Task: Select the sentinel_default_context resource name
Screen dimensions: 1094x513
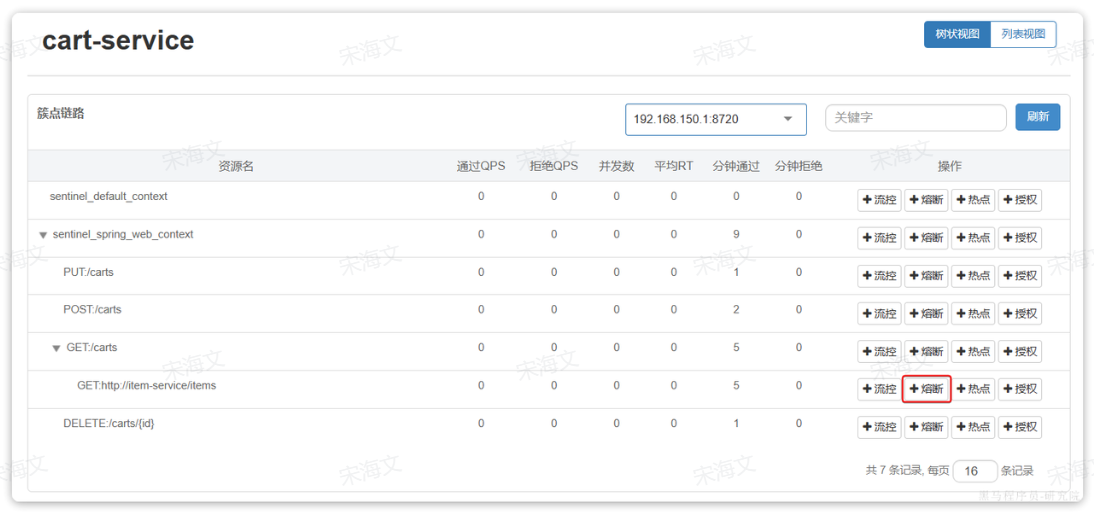Action: [x=109, y=197]
